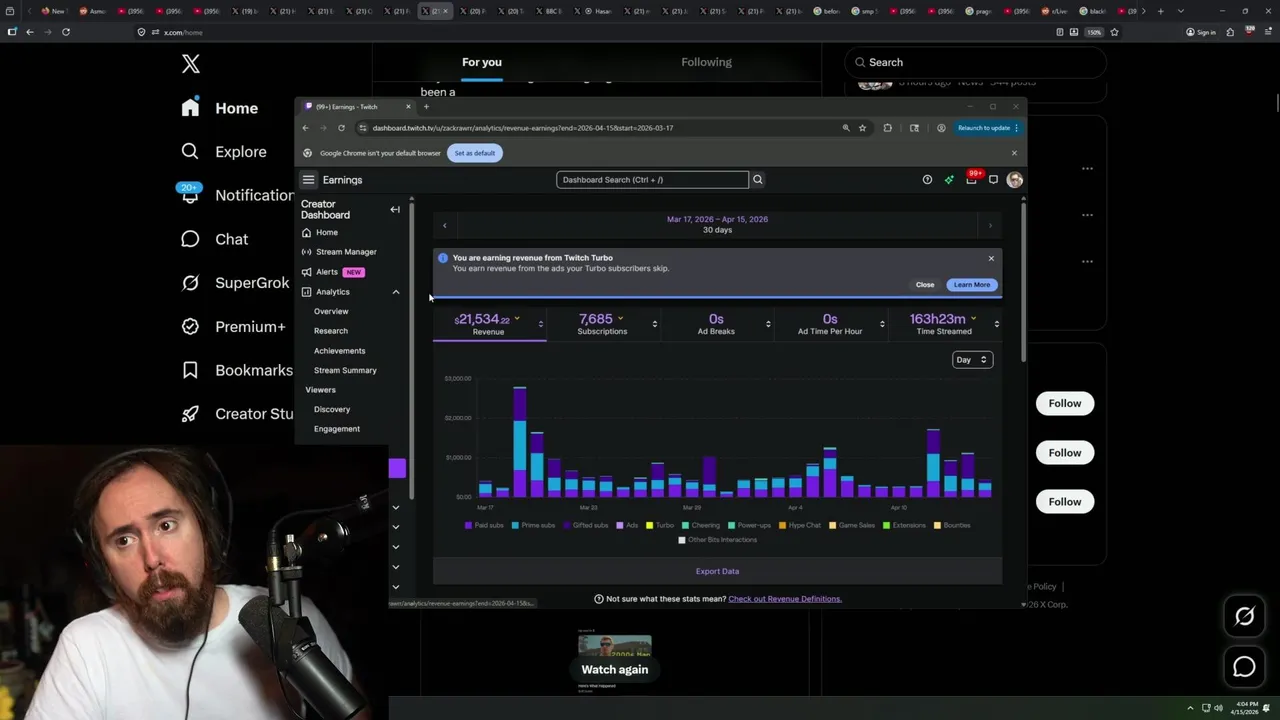Toggle Bounties series in chart legend
The height and width of the screenshot is (720, 1280).
(x=952, y=525)
